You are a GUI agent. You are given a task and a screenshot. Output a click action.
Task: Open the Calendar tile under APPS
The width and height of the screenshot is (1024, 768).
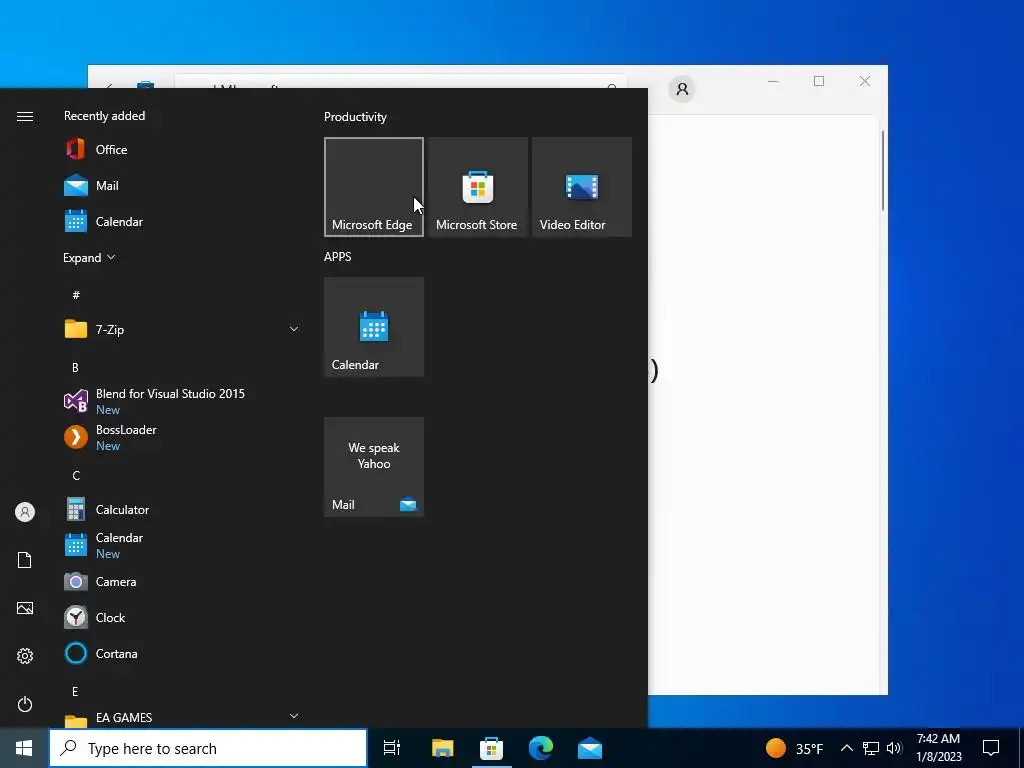pyautogui.click(x=374, y=327)
